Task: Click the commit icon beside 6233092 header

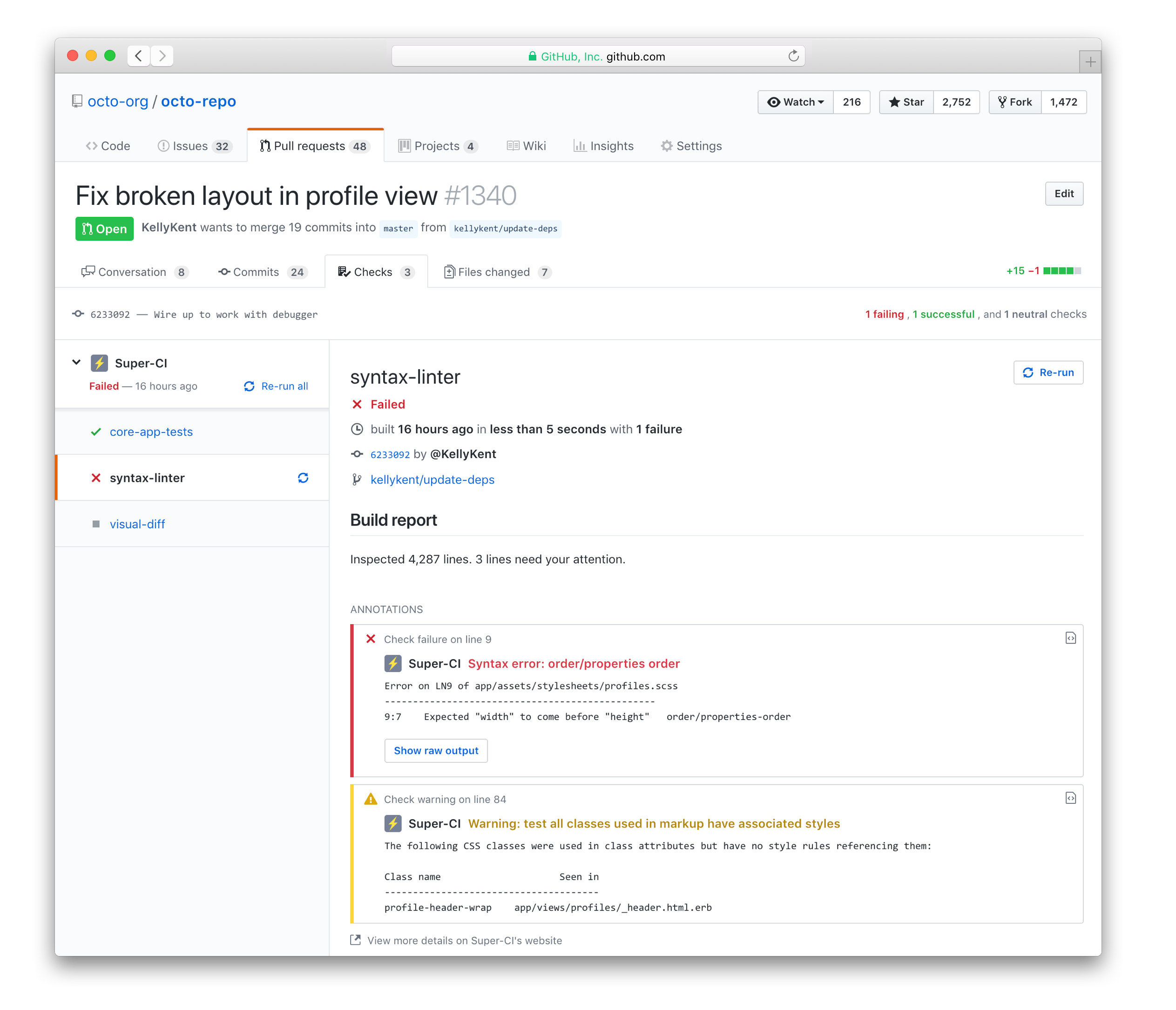Action: pyautogui.click(x=78, y=314)
